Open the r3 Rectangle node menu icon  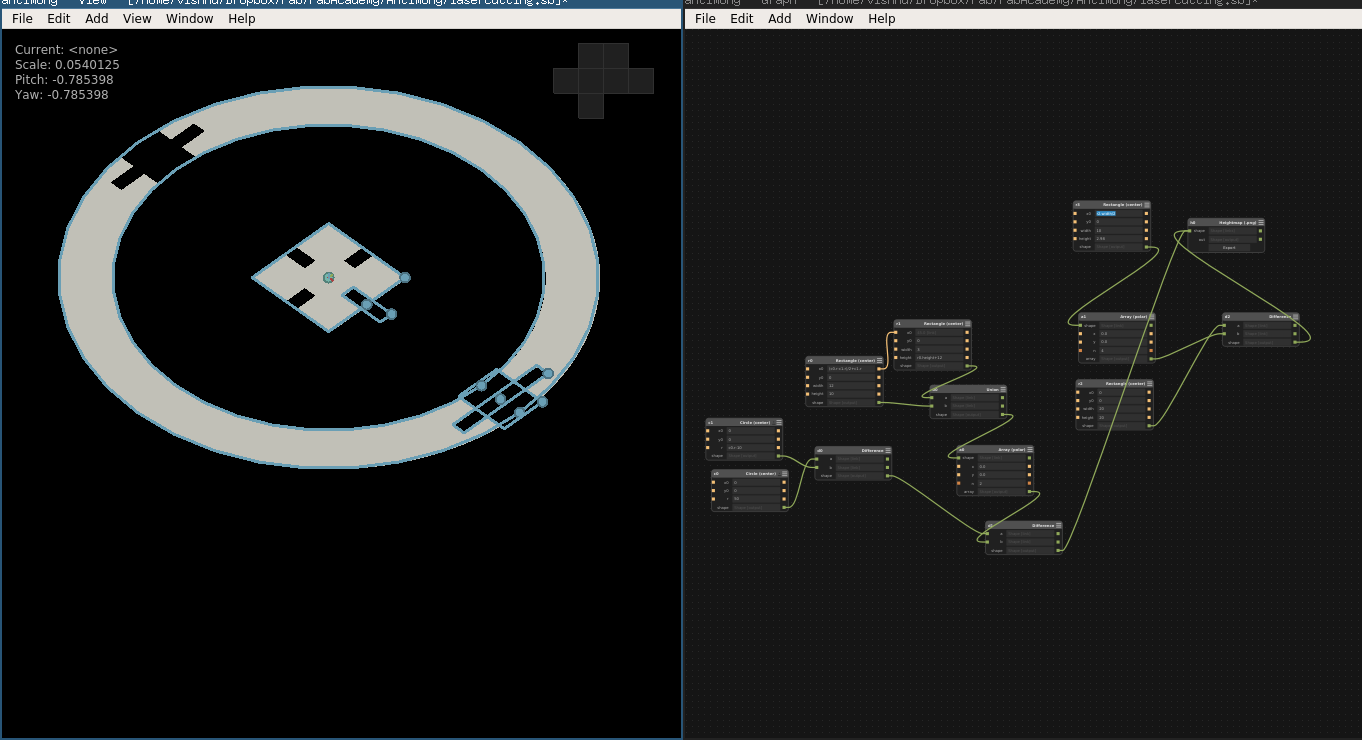click(1146, 205)
